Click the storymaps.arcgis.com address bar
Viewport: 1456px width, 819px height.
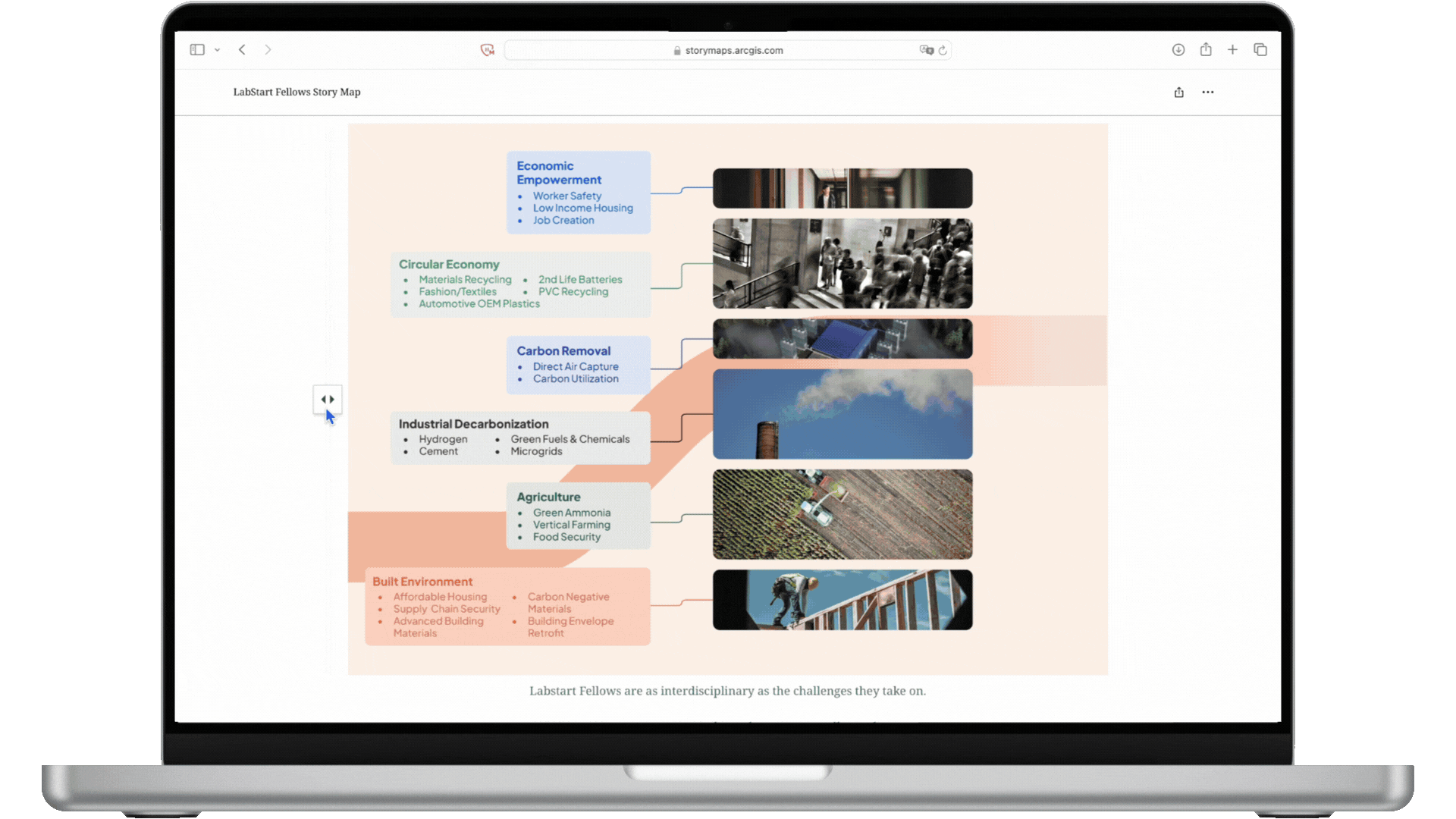coord(733,50)
